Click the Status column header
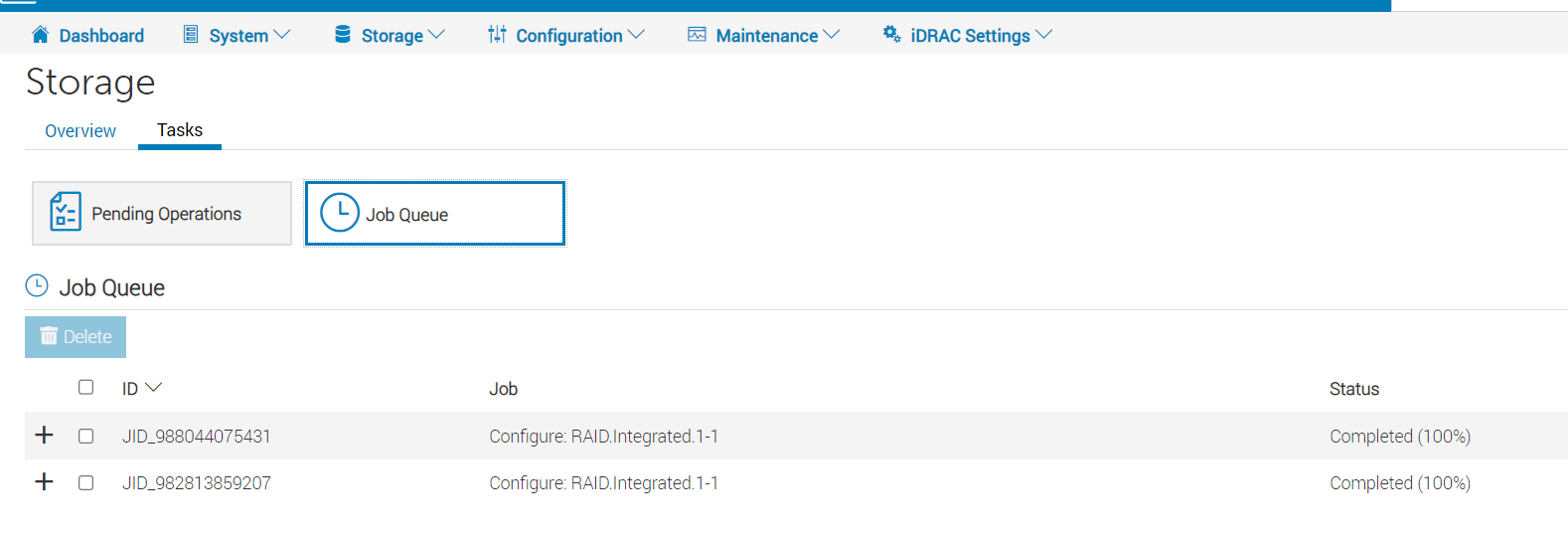 (x=1353, y=389)
